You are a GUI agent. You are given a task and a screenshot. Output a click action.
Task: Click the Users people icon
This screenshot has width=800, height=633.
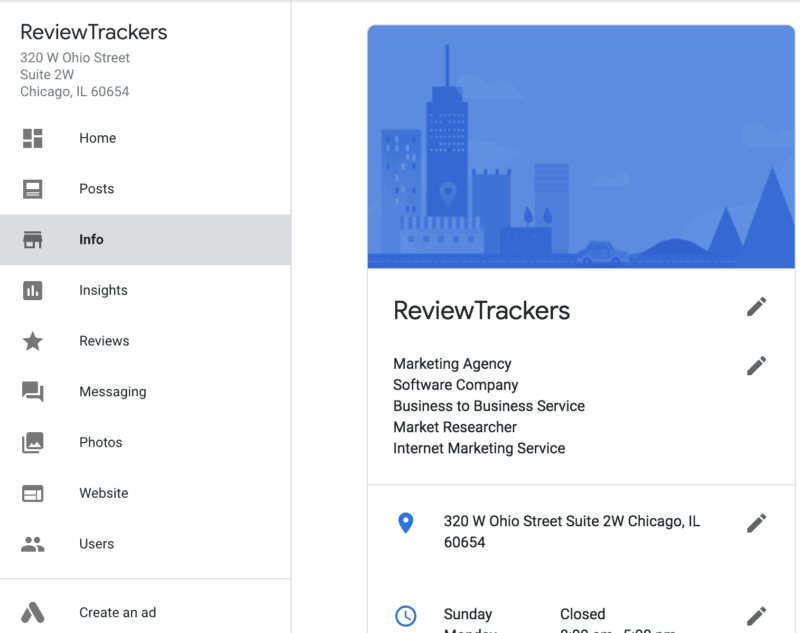[x=33, y=544]
